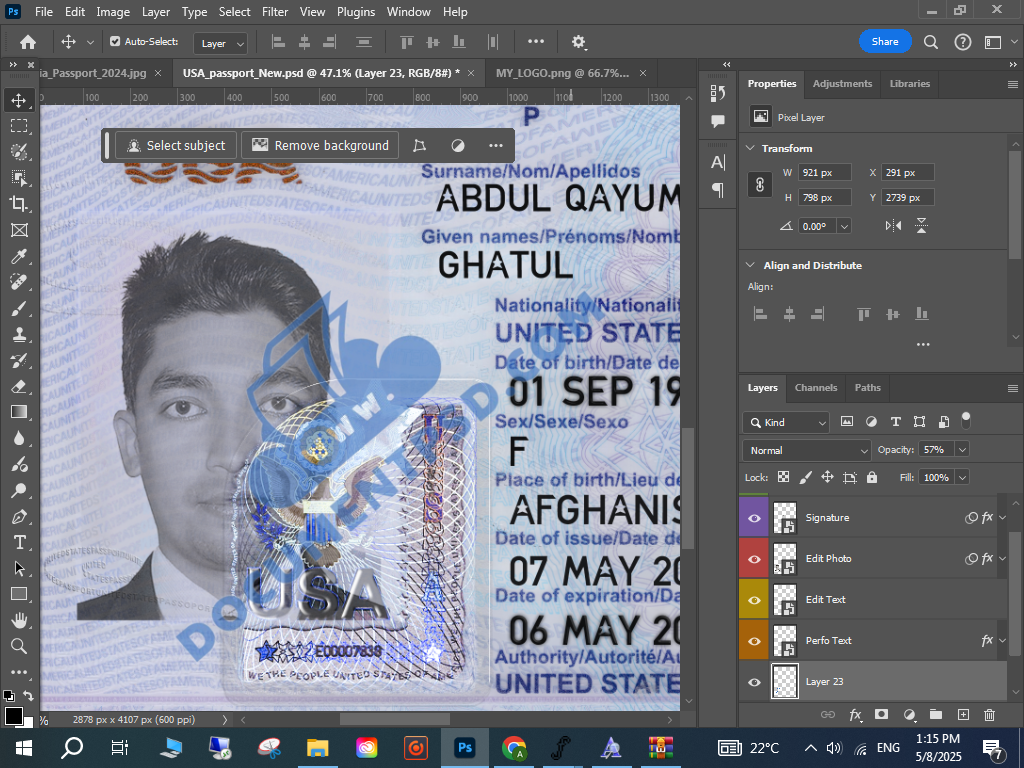1024x768 pixels.
Task: Select the Crop tool
Action: tap(19, 204)
